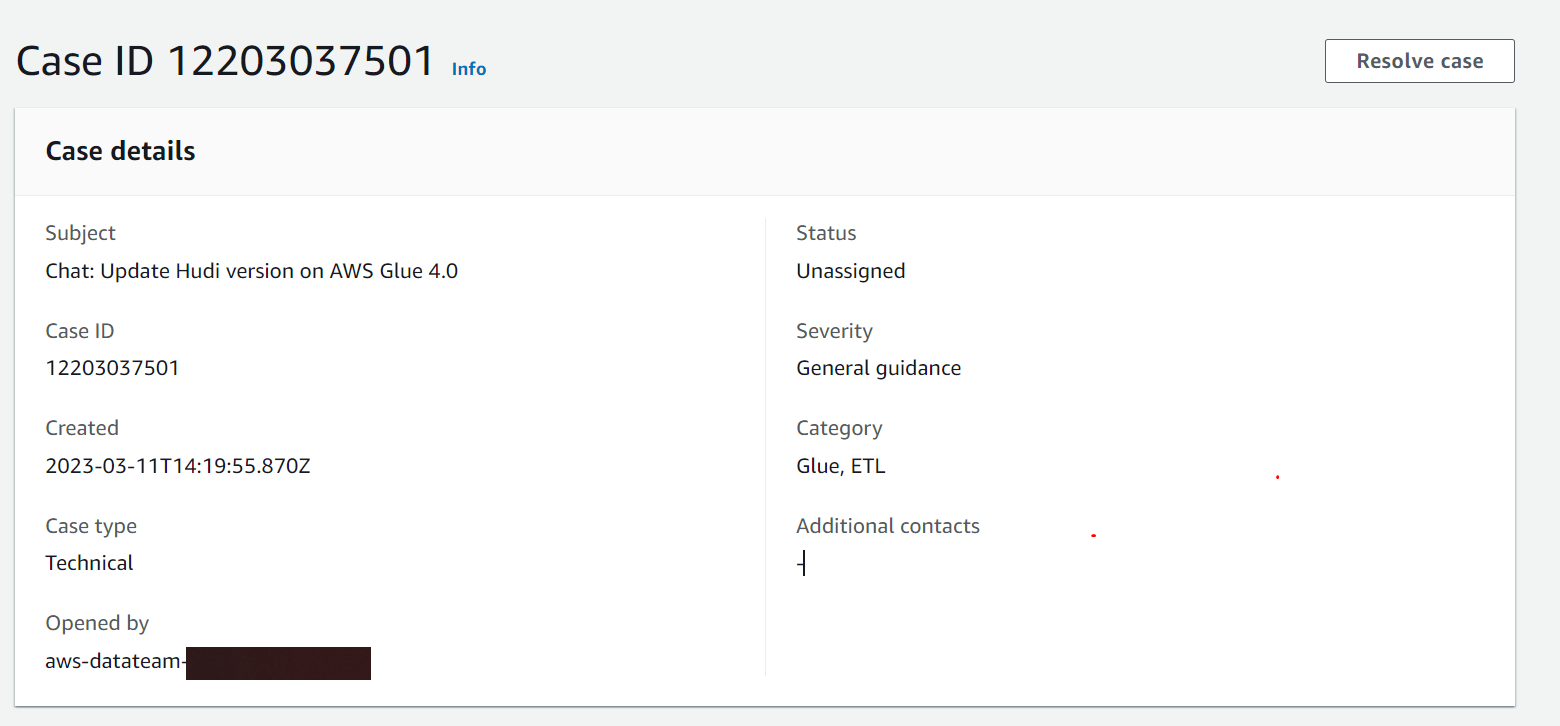Select subject text 'Chat: Update Hudi version on AWS Glue 4.0'
1560x726 pixels.
(x=252, y=271)
